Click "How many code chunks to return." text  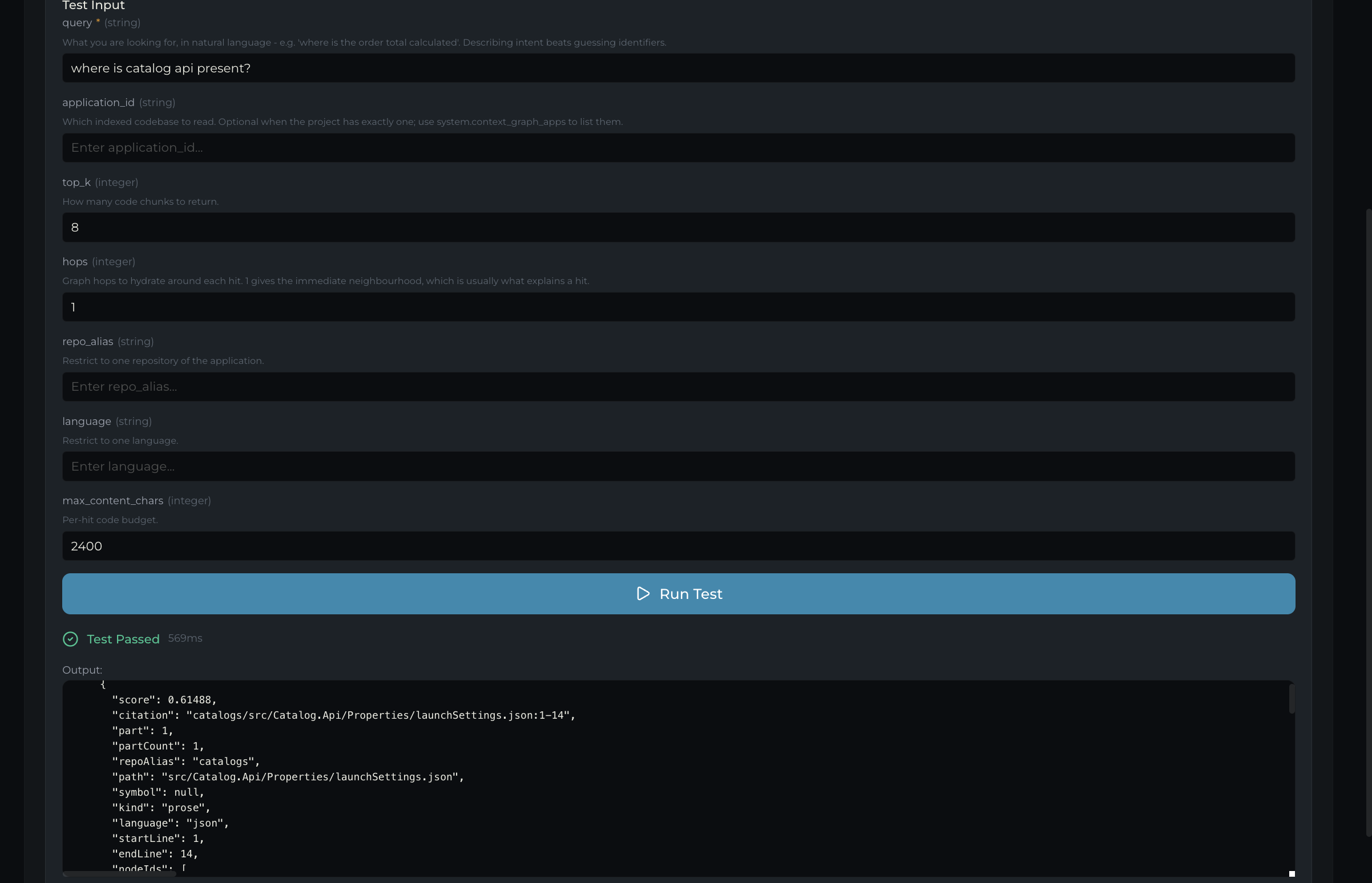pyautogui.click(x=140, y=202)
